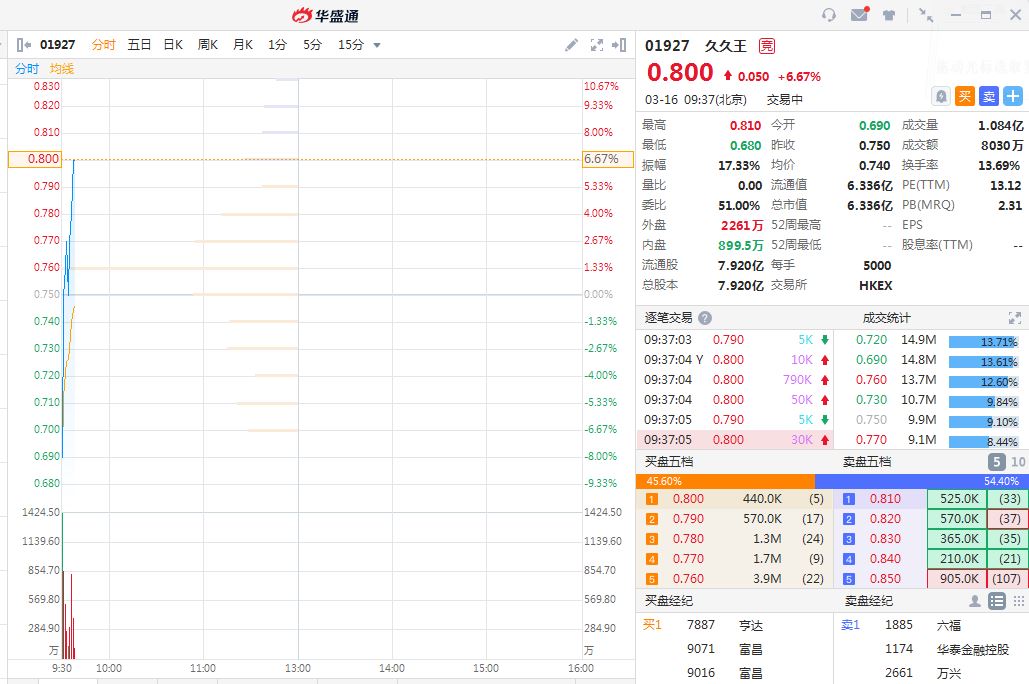Add stock to watchlist with plus icon
The image size is (1029, 684).
coord(1013,96)
